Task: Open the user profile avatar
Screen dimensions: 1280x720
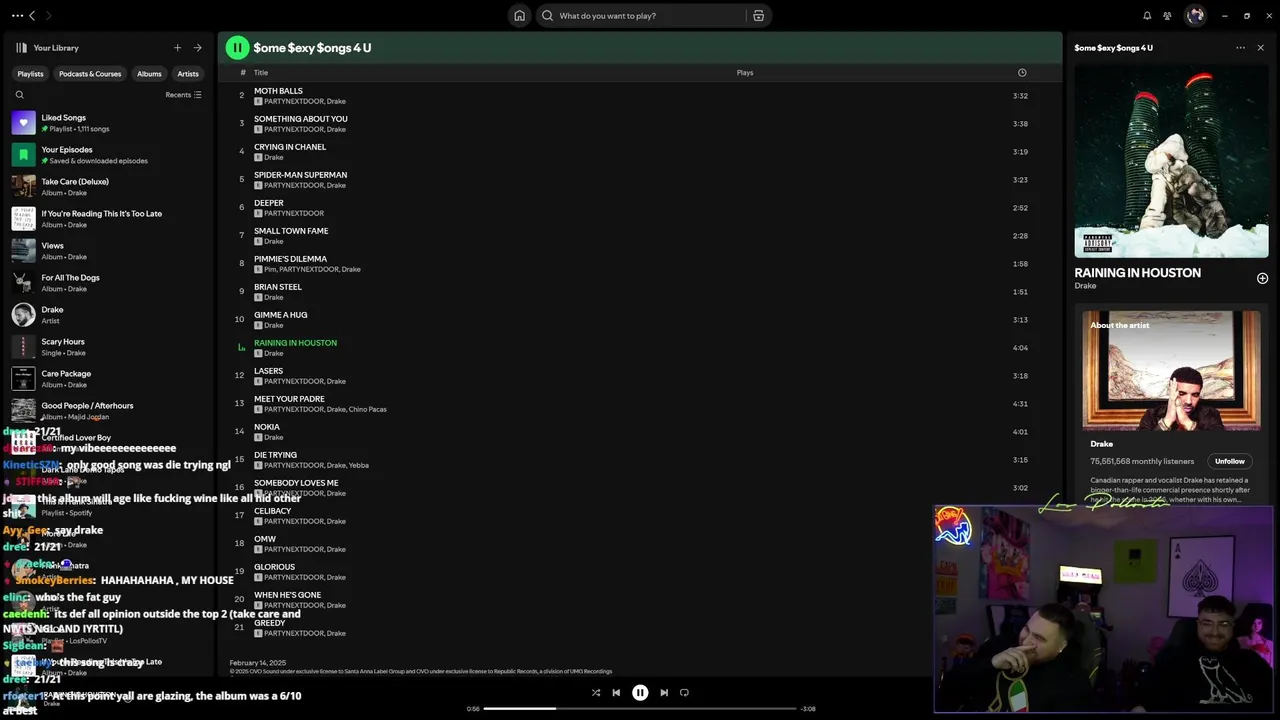Action: (1195, 16)
